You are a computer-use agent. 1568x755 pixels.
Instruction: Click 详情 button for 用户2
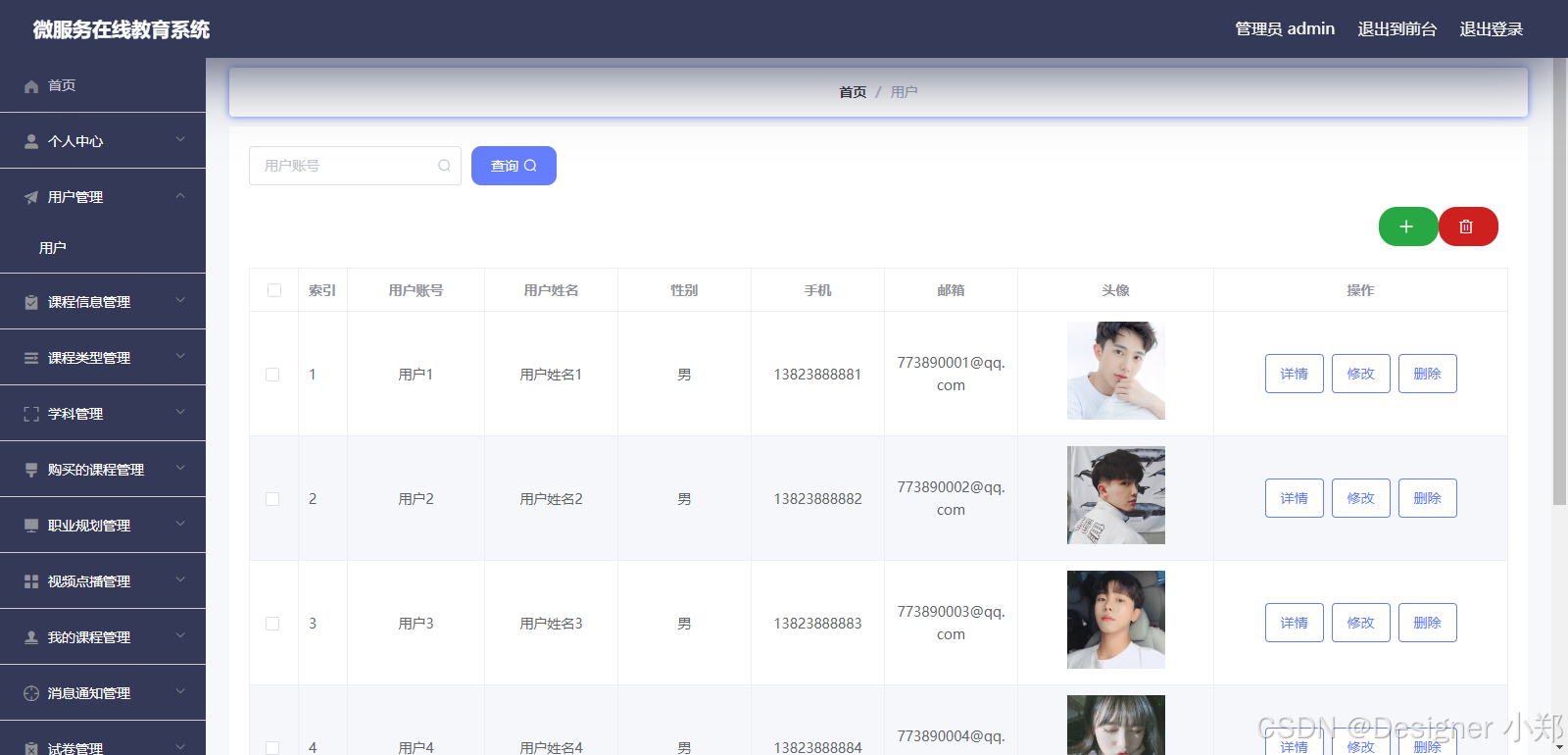(x=1295, y=498)
